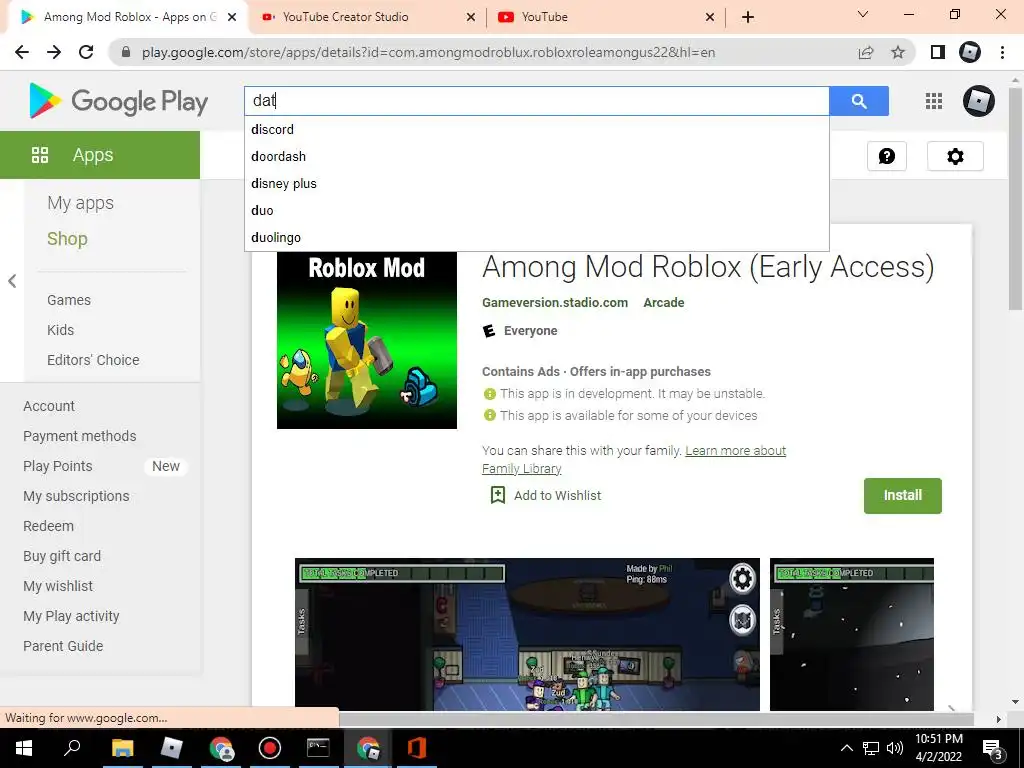Screen dimensions: 1024x768
Task: Select the 'discord' search suggestion
Action: [x=537, y=129]
